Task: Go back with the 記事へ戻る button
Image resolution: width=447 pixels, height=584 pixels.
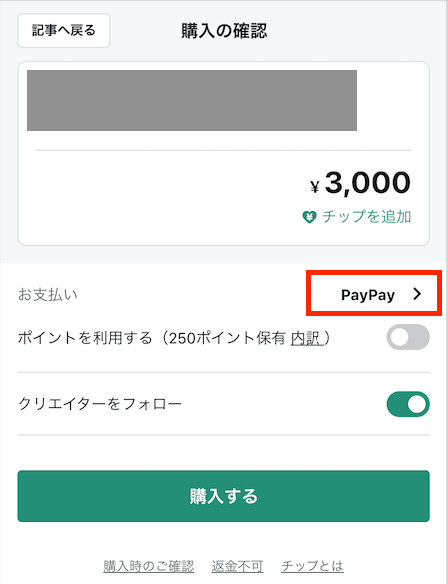Action: [x=64, y=31]
